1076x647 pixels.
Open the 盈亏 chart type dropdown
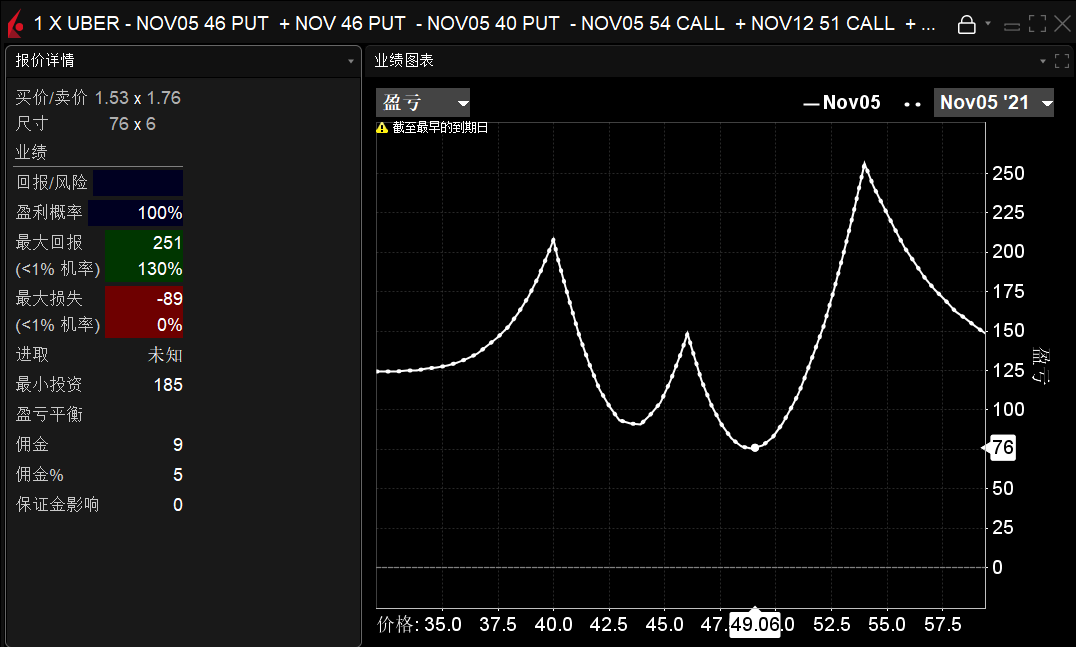pyautogui.click(x=423, y=103)
